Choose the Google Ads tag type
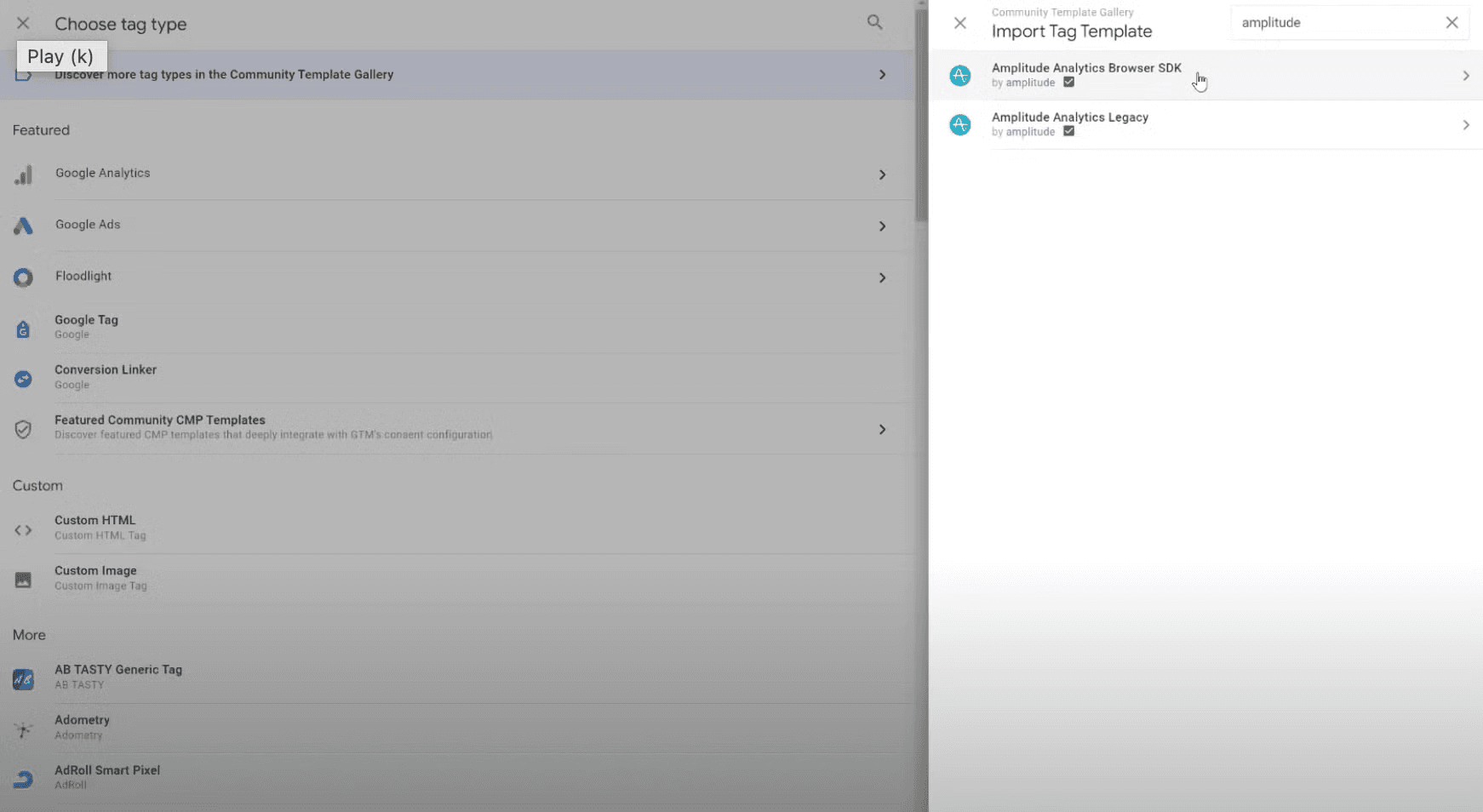Image resolution: width=1483 pixels, height=812 pixels. coord(457,226)
